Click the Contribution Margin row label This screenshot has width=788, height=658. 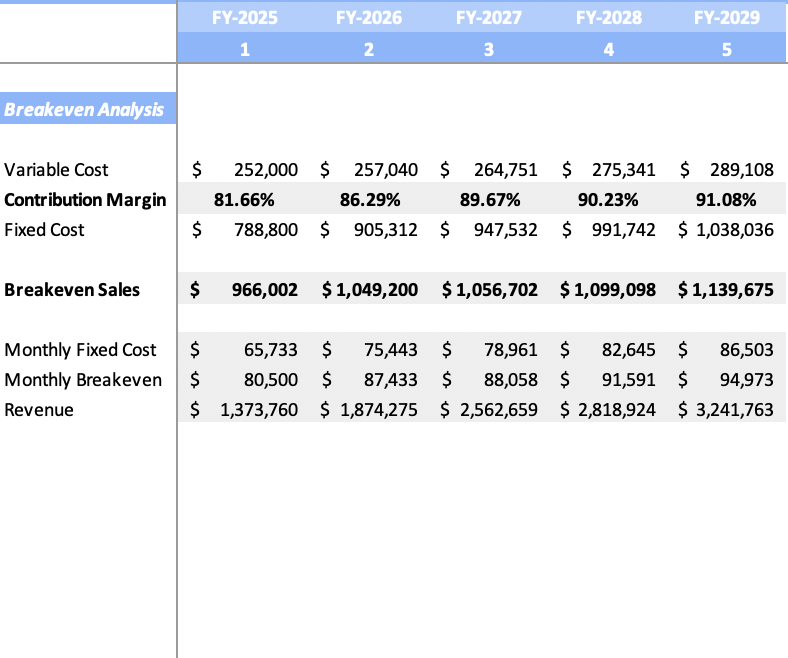click(85, 200)
